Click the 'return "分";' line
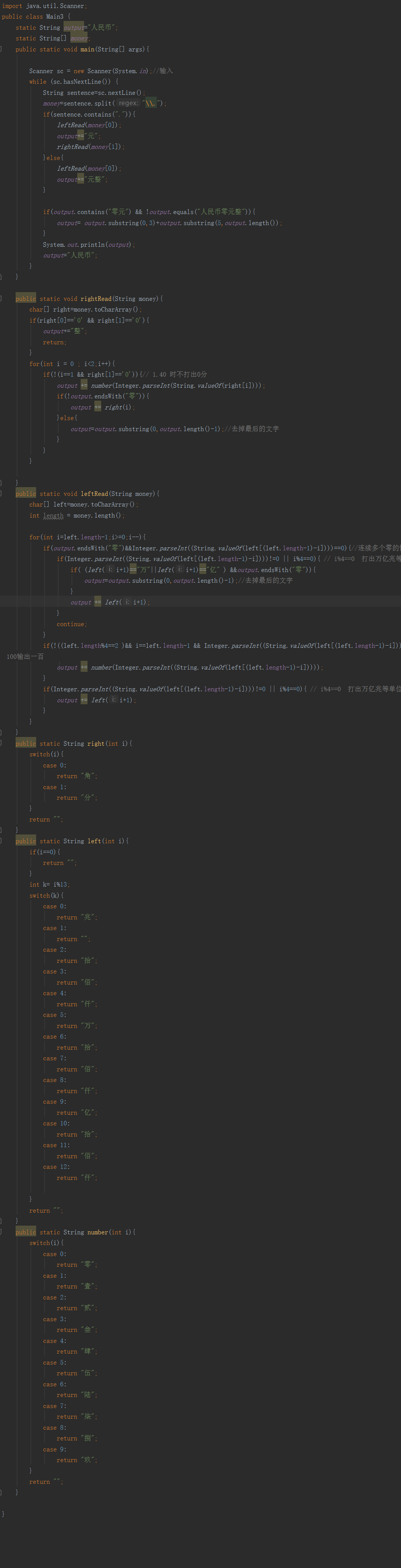401x1568 pixels. (77, 798)
